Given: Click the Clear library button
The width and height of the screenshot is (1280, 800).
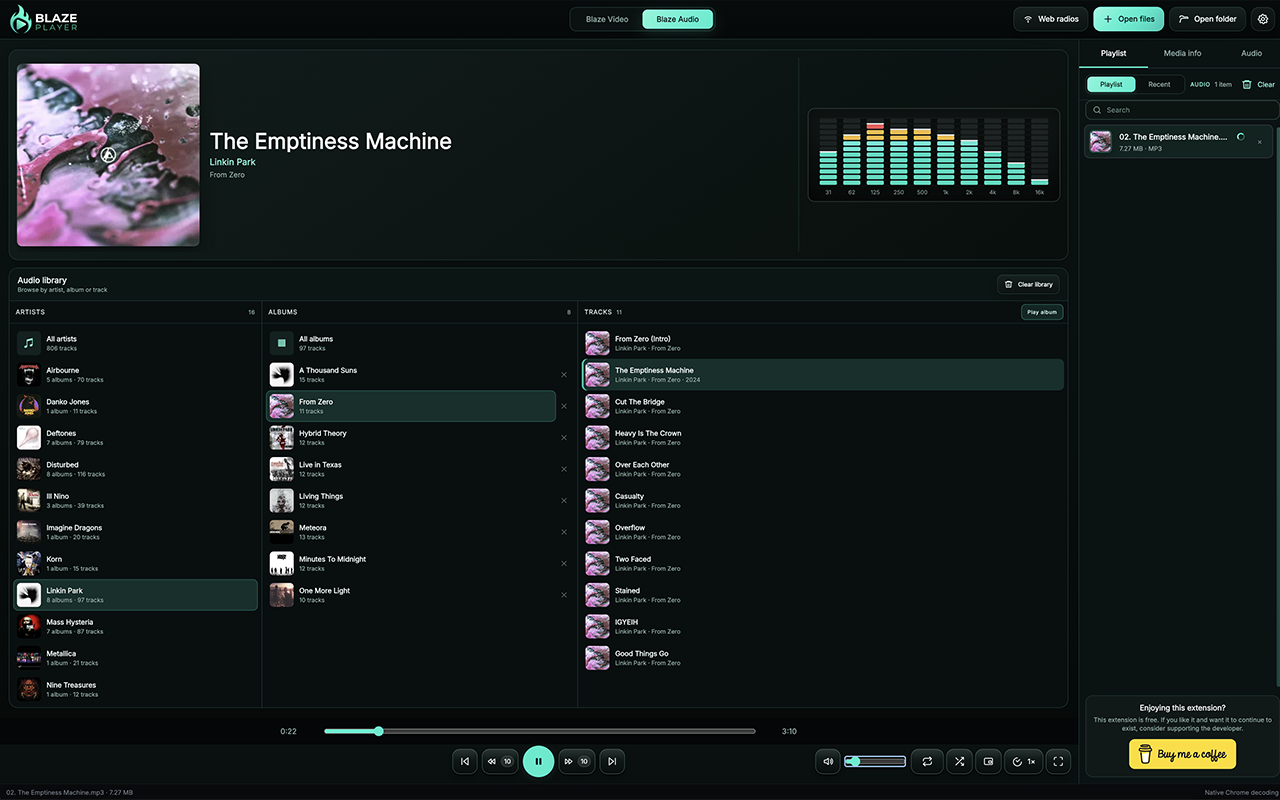Looking at the screenshot, I should coord(1028,285).
